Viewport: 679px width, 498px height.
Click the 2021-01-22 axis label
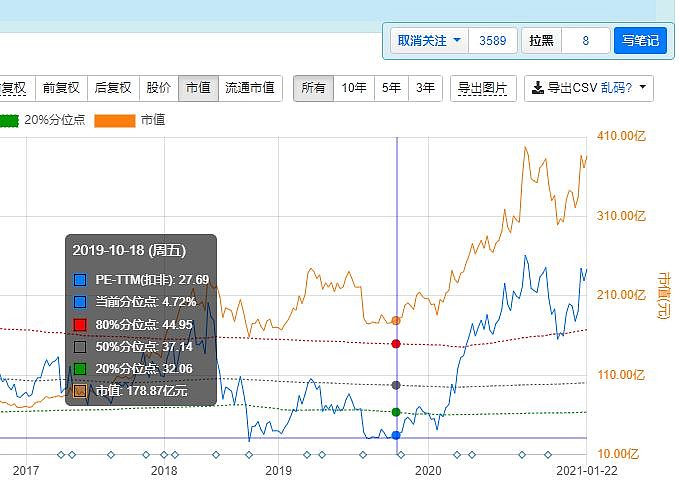[x=587, y=471]
